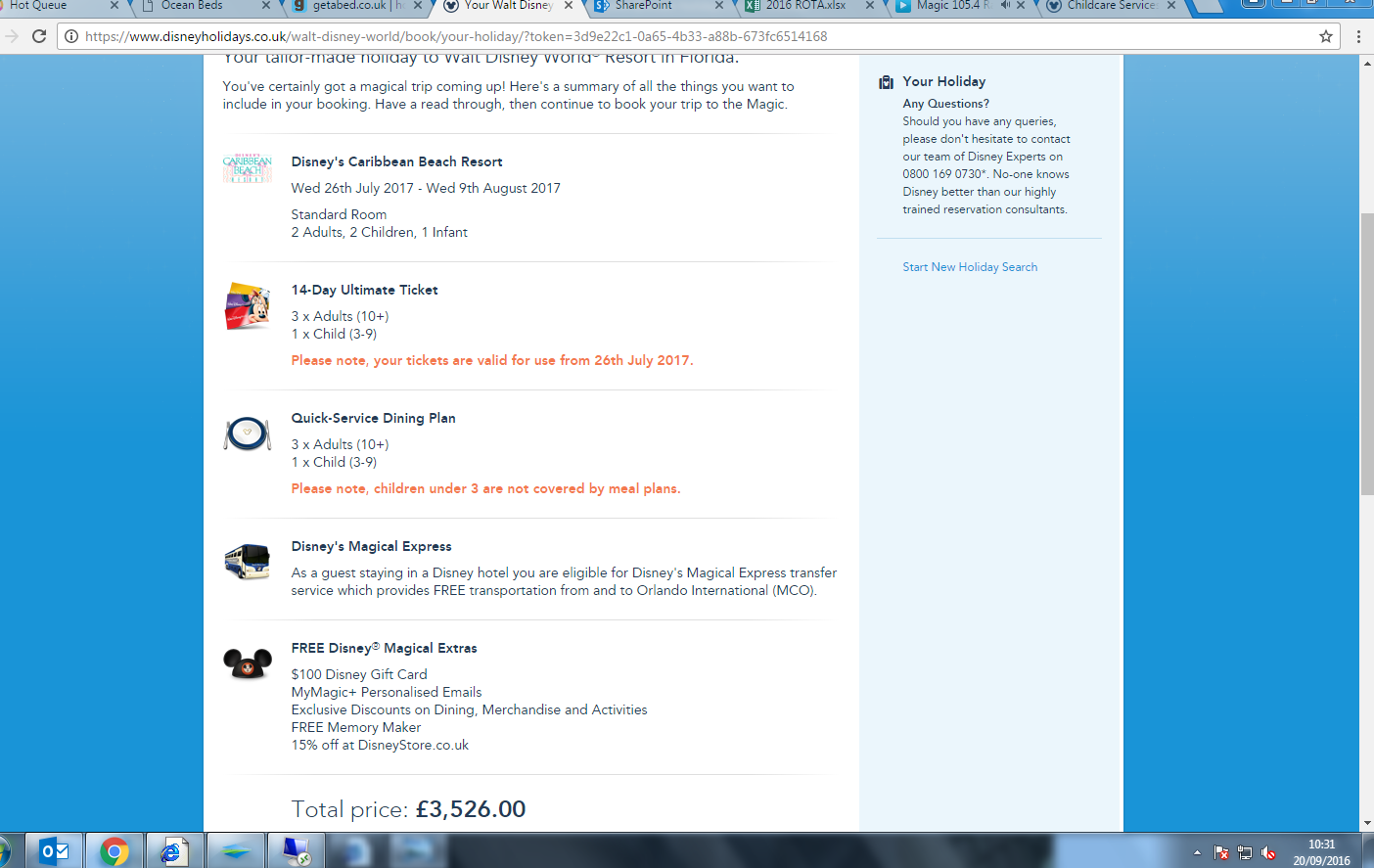Click the orange meal plans note
1374x868 pixels.
click(485, 488)
